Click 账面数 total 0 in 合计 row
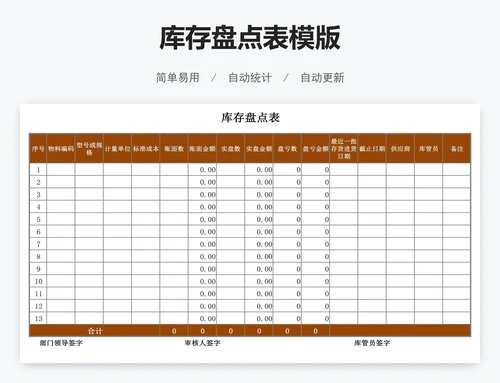This screenshot has width=500, height=383. point(174,331)
